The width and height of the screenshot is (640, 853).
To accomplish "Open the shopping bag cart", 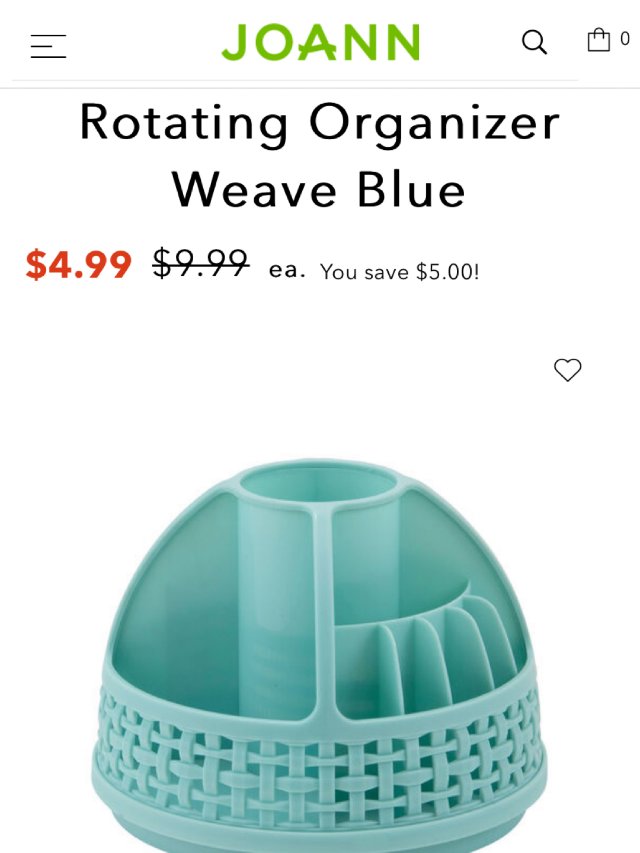I will [x=599, y=40].
